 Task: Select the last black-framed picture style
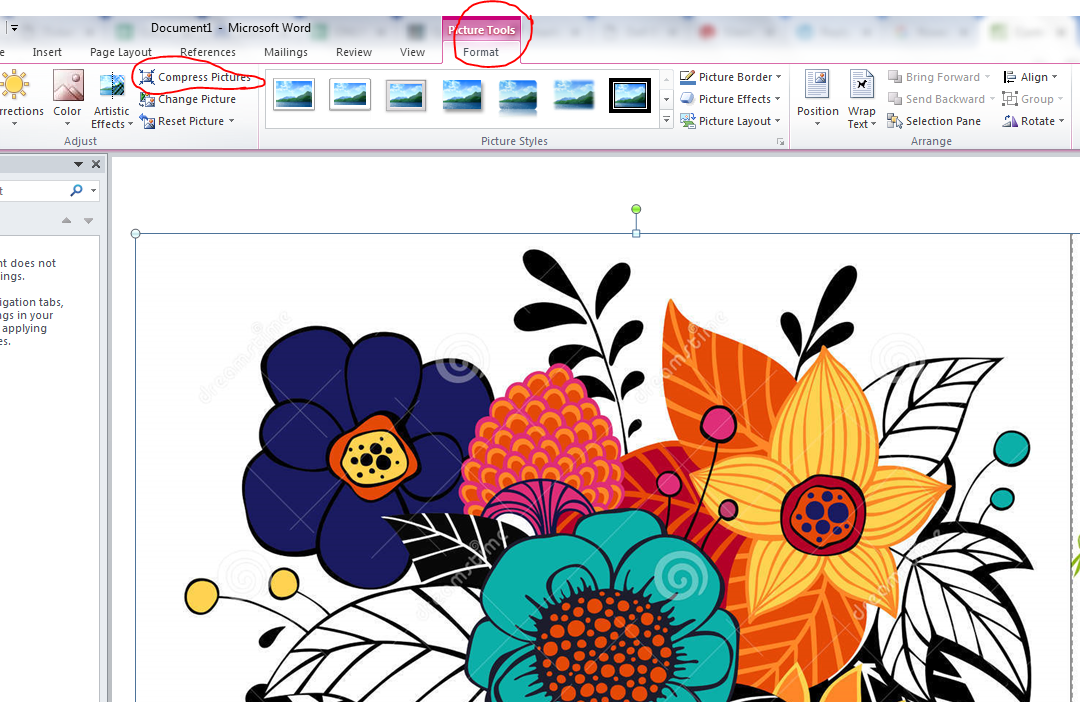click(630, 96)
